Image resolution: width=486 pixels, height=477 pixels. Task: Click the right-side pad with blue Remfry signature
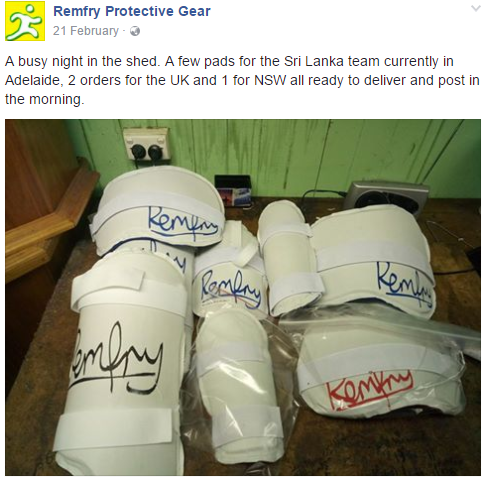tap(373, 263)
